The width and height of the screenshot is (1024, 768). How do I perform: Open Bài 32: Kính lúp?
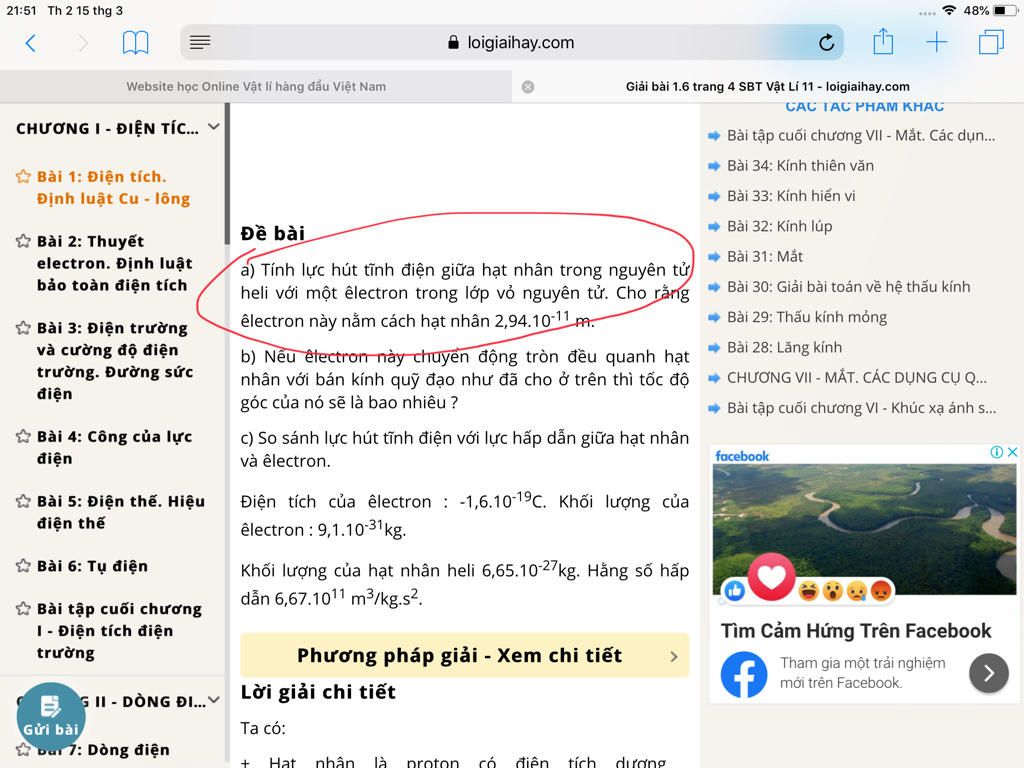780,226
